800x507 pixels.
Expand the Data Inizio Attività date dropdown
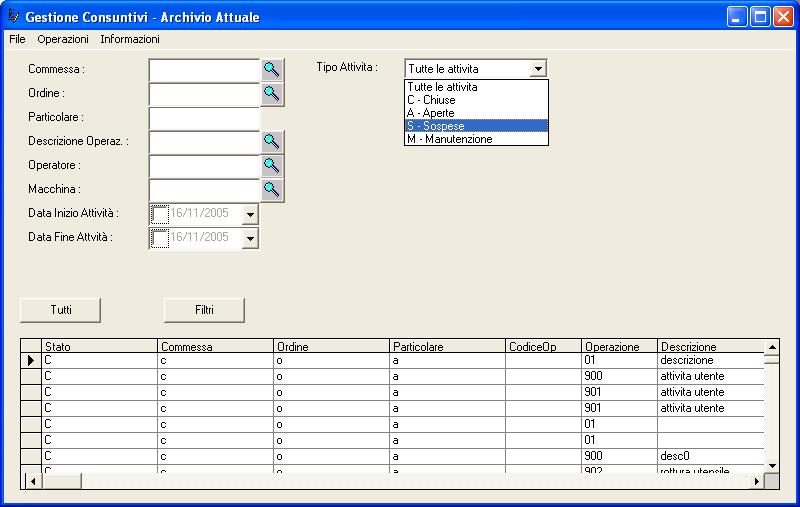coord(250,215)
